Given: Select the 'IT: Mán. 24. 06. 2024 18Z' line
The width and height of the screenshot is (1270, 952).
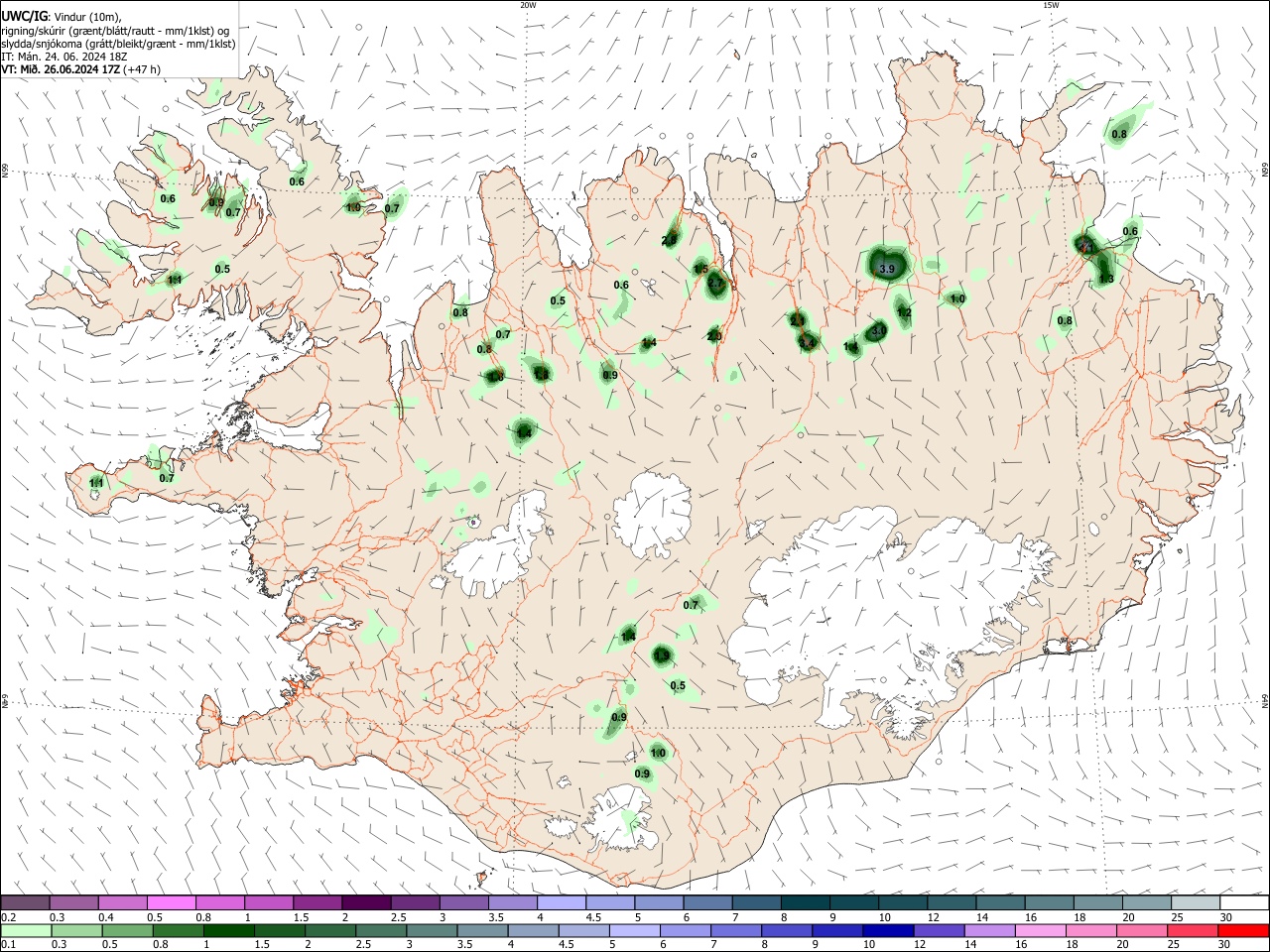Looking at the screenshot, I should point(64,57).
